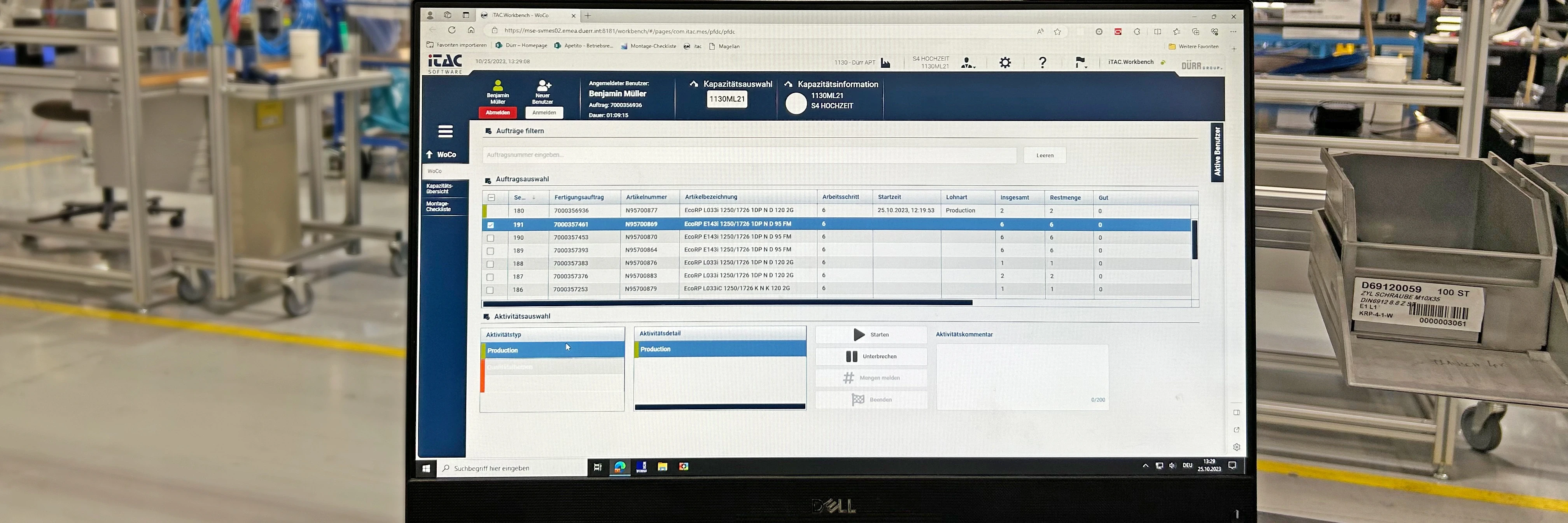Click the Leeren button
The image size is (1568, 523).
(x=1045, y=155)
